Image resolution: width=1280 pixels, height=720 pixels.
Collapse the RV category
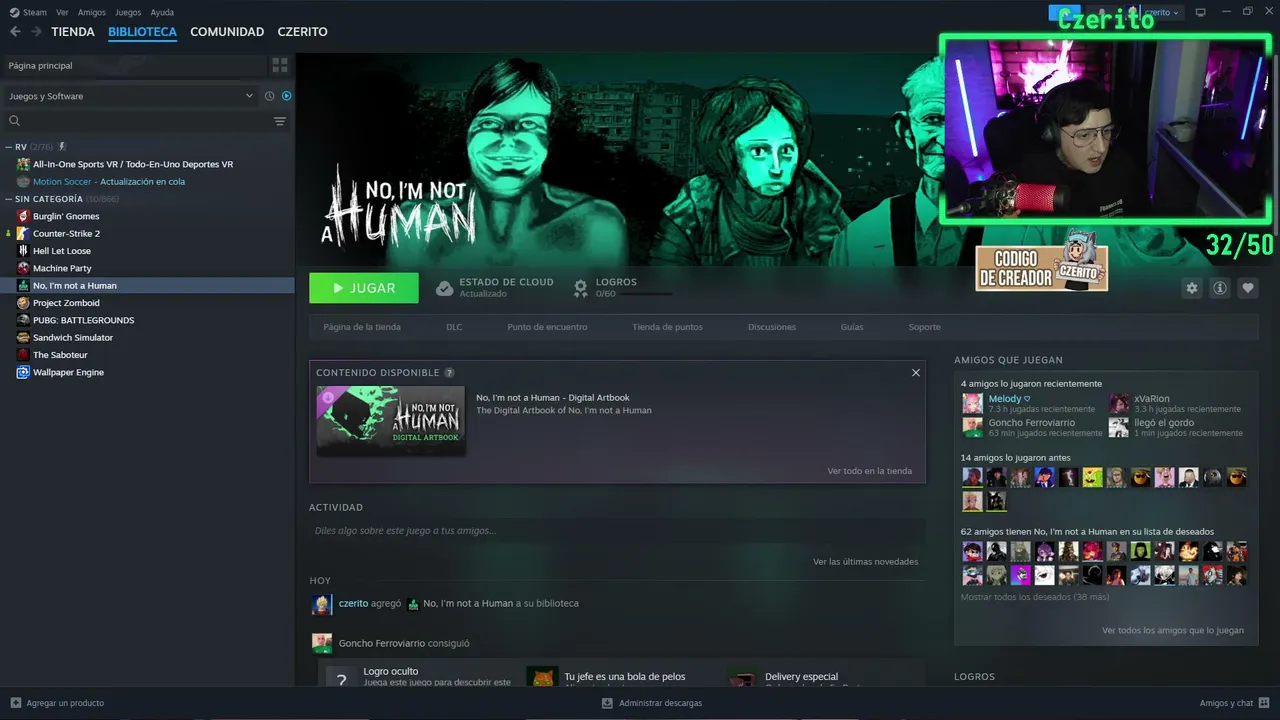pyautogui.click(x=9, y=147)
